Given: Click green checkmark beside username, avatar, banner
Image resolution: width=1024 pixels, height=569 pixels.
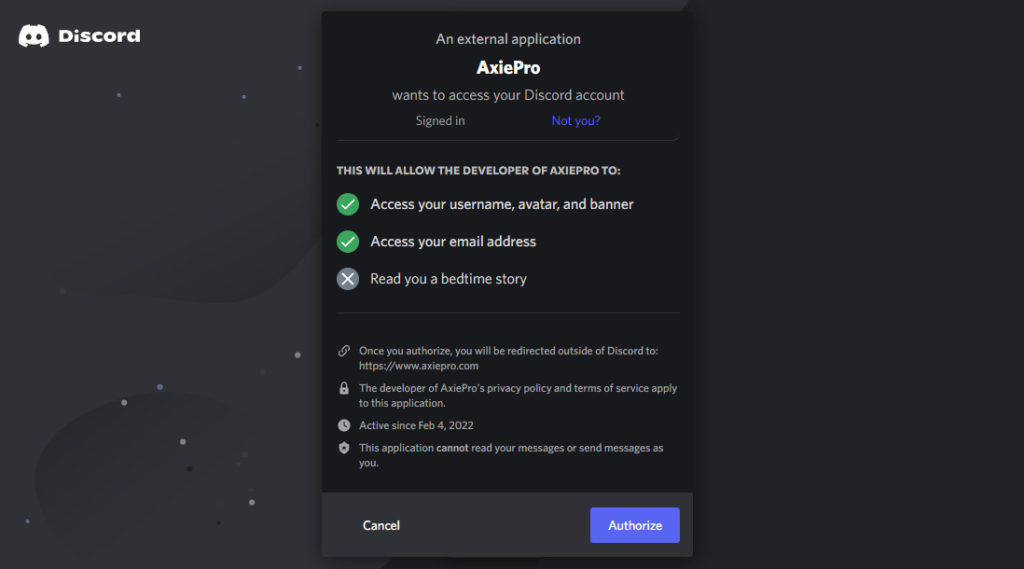Looking at the screenshot, I should [x=348, y=204].
